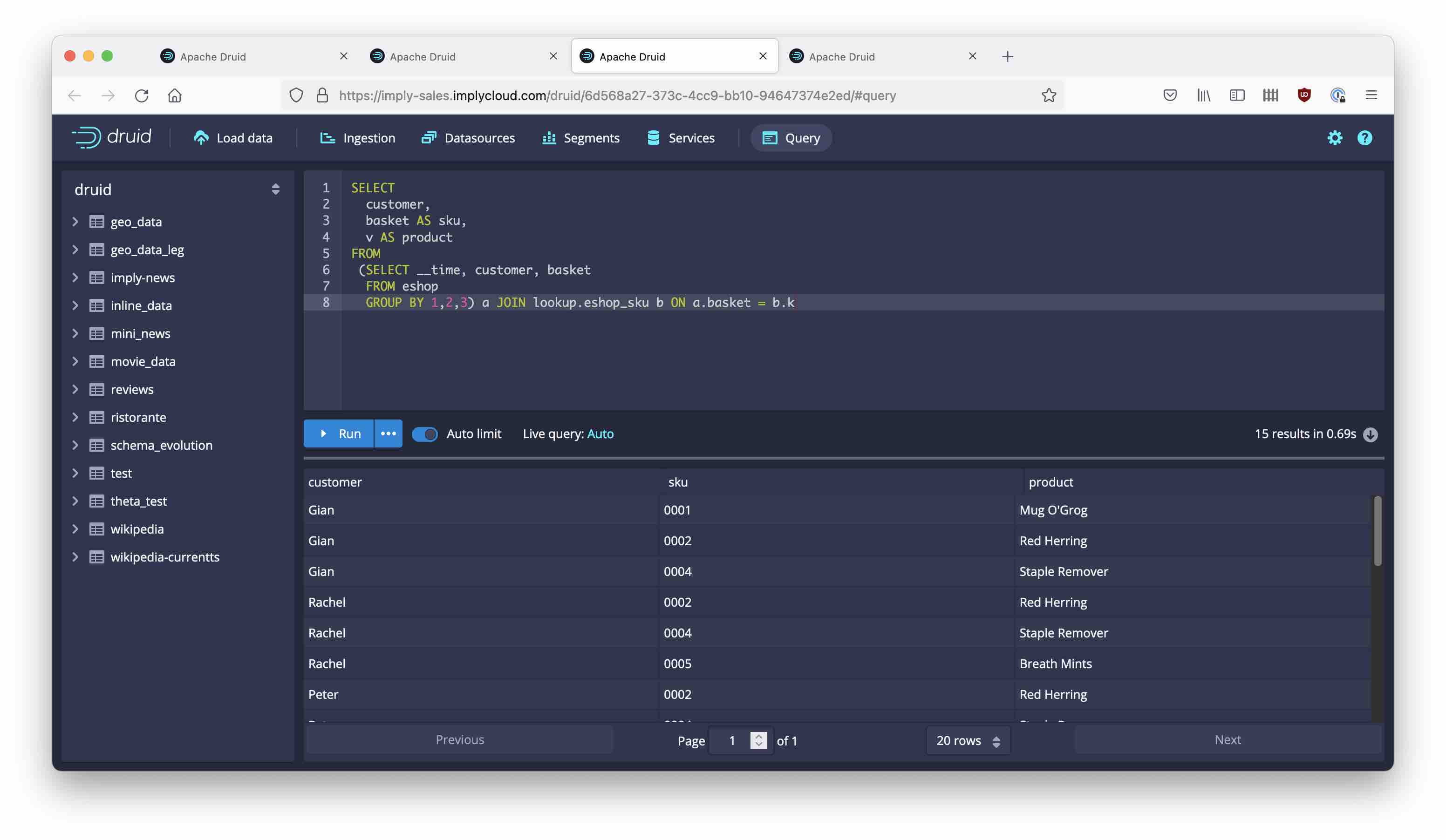This screenshot has width=1446, height=840.
Task: Open the 20 rows page size dropdown
Action: click(x=968, y=740)
